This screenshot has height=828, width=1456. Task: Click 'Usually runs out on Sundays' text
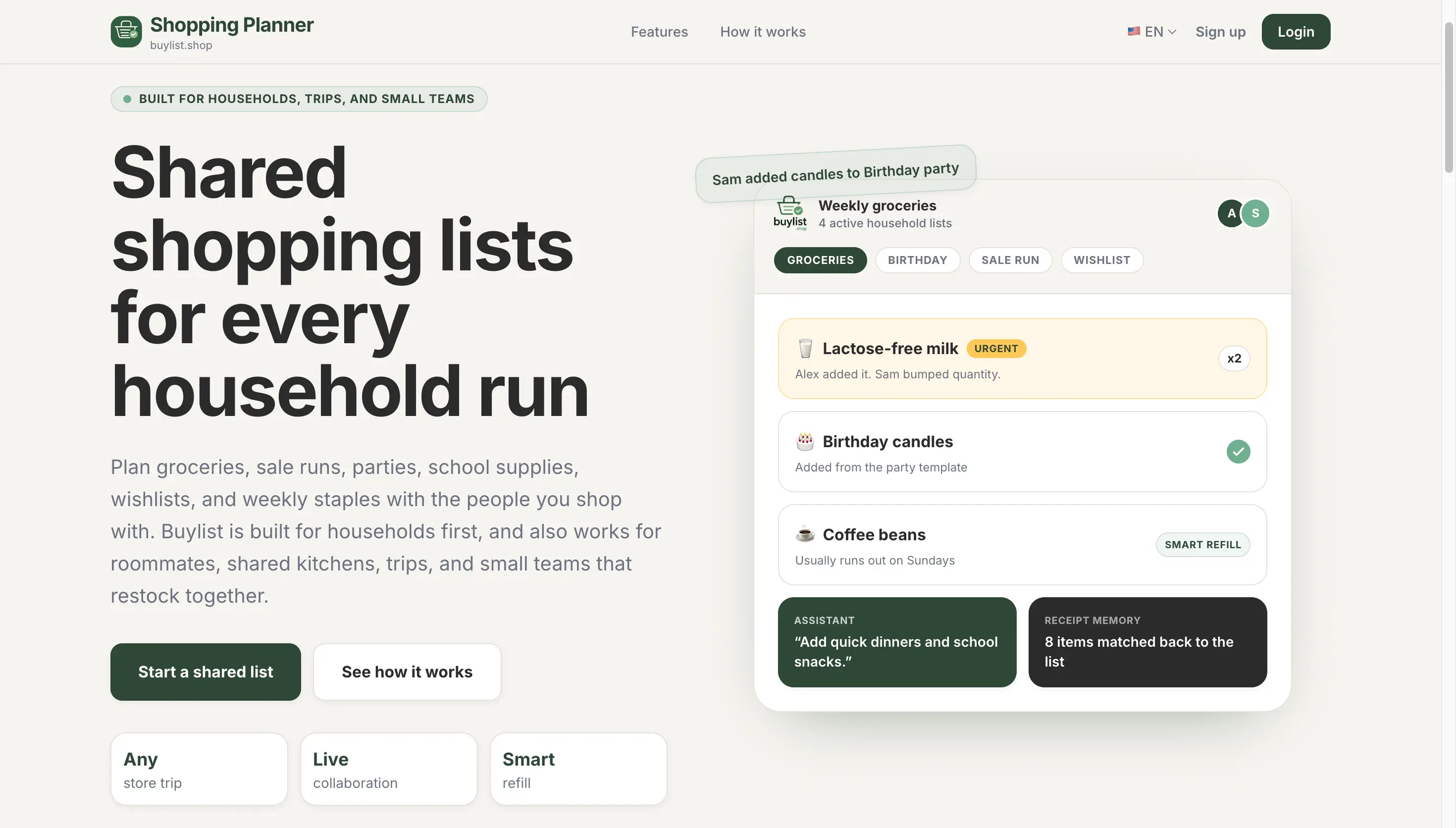coord(875,561)
